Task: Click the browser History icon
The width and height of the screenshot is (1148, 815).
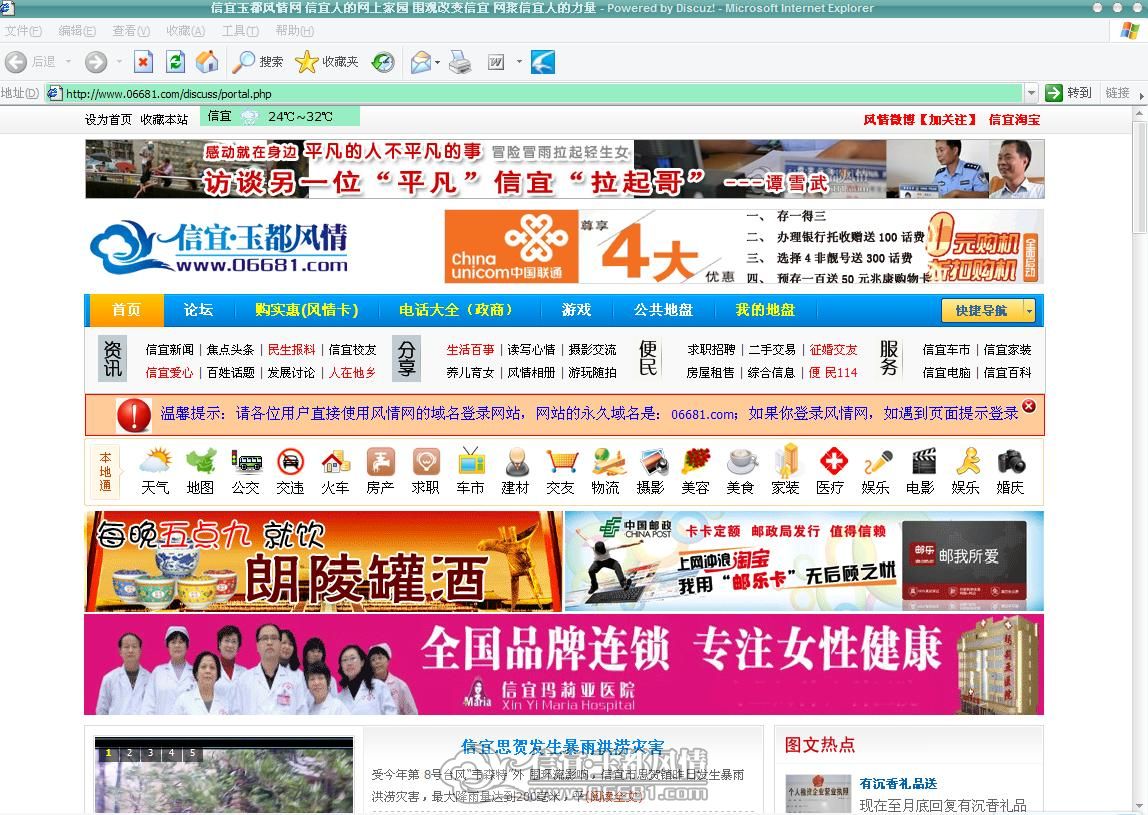Action: [382, 62]
